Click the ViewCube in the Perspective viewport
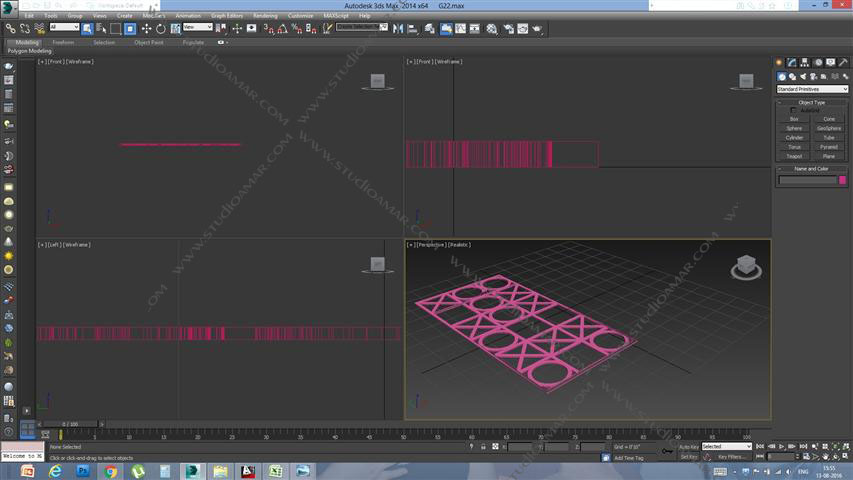 coord(745,266)
